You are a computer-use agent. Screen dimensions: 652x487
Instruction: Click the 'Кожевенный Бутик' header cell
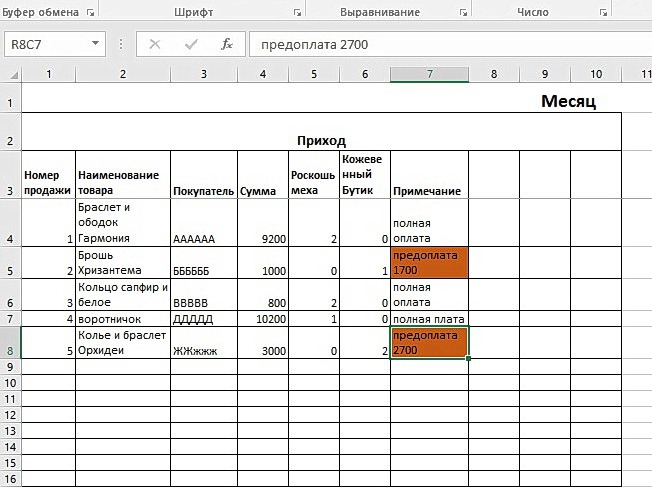tap(365, 175)
